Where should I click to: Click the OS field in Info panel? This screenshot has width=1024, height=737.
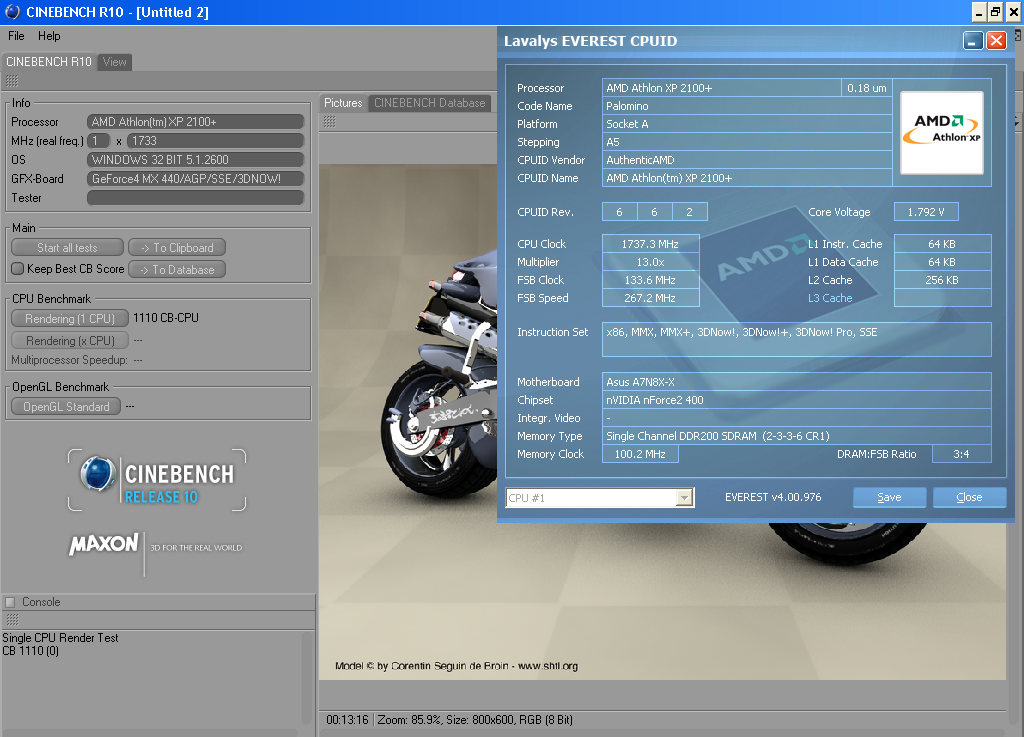(x=195, y=159)
